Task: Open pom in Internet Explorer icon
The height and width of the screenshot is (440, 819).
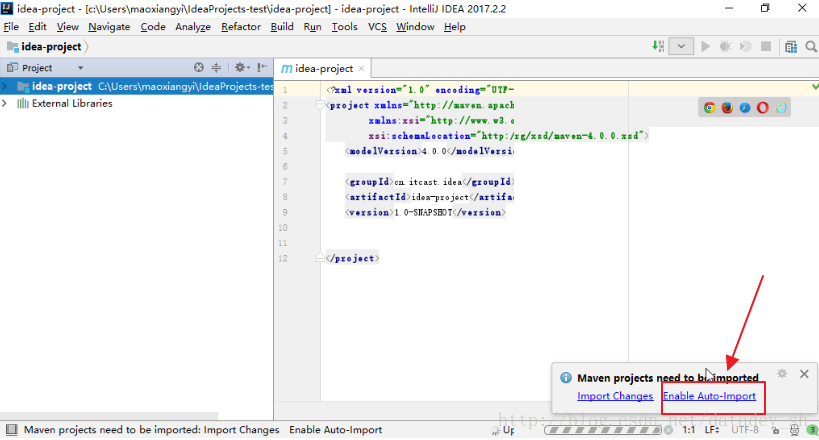Action: point(781,108)
